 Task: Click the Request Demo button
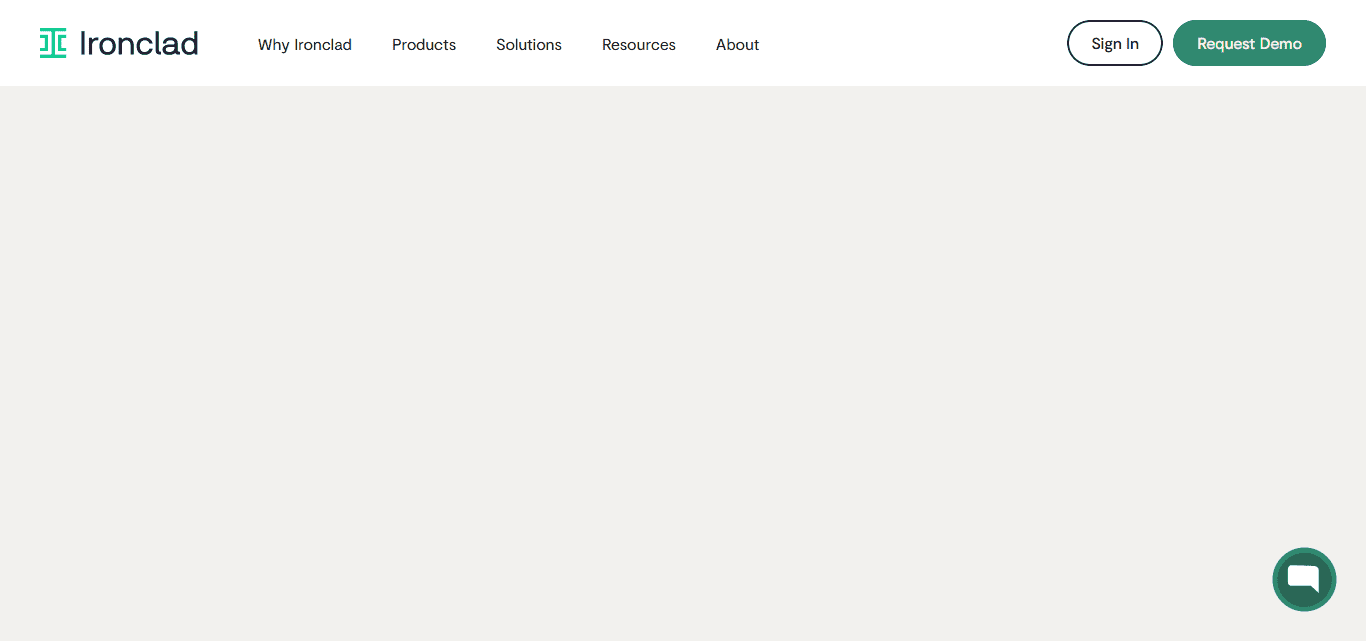point(1249,43)
